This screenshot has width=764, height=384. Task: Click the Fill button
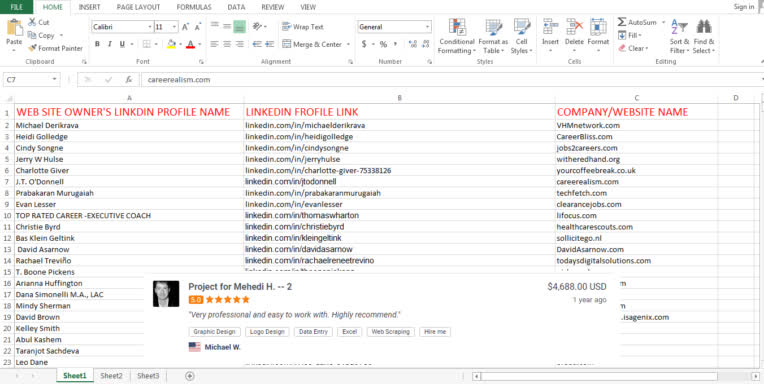click(x=630, y=36)
